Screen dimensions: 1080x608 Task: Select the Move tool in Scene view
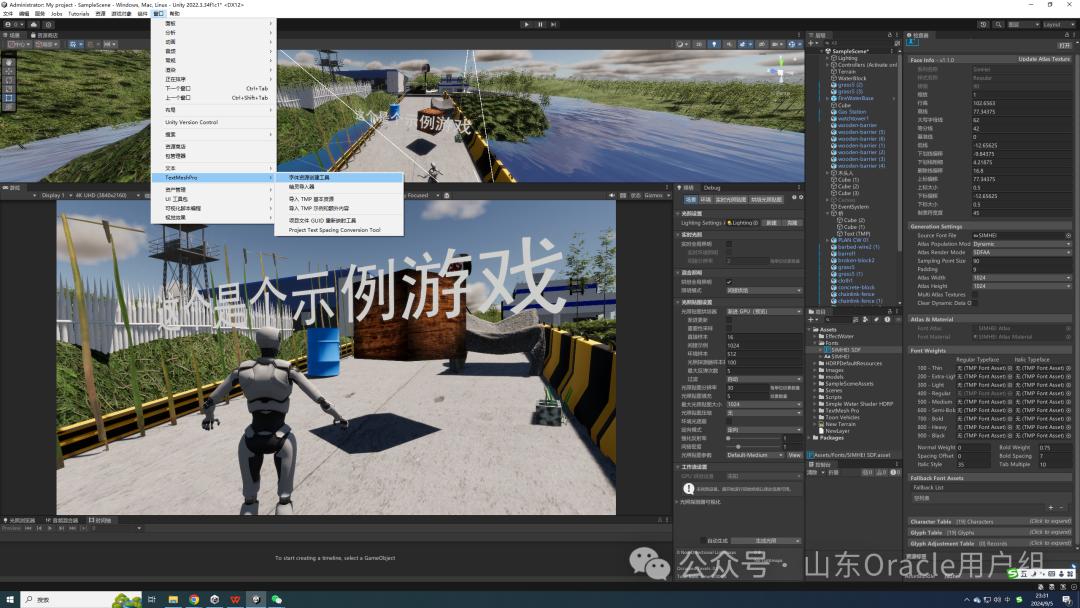click(9, 71)
